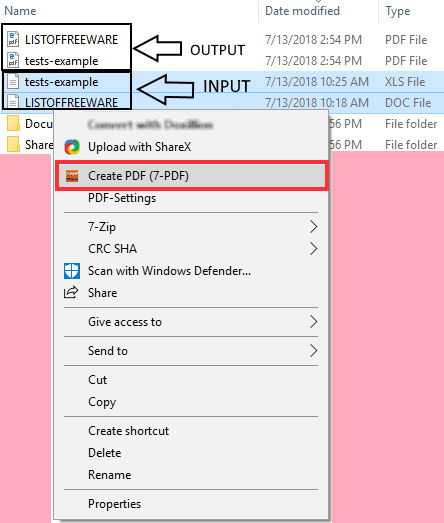Choose the Share menu entry

(102, 293)
